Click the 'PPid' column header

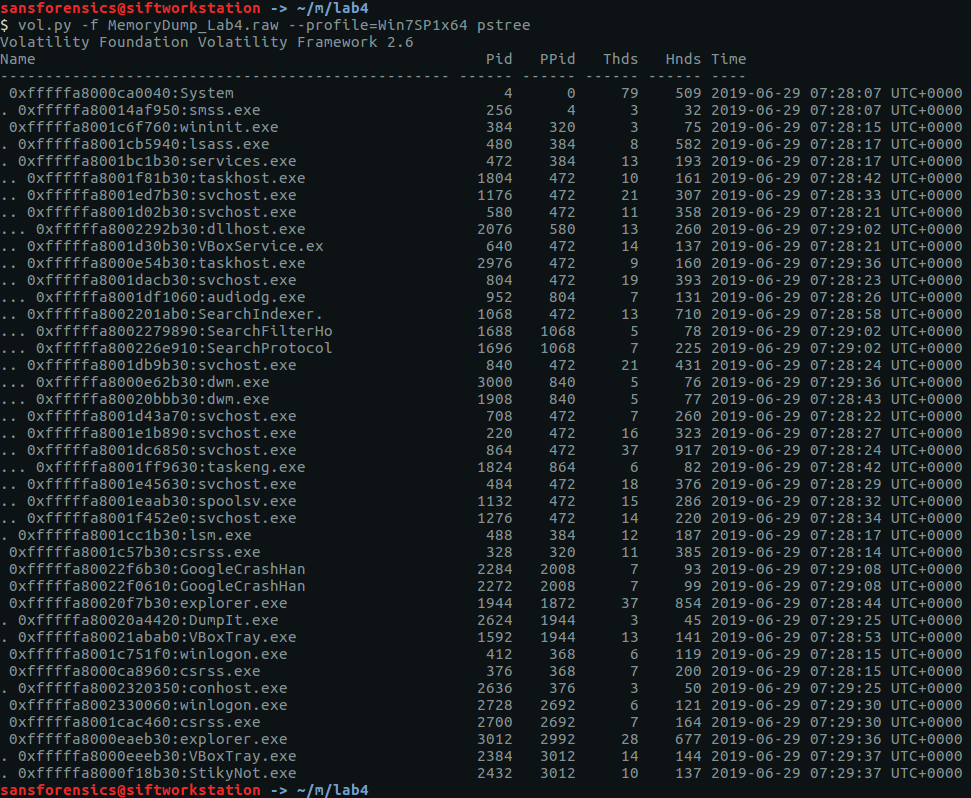(557, 59)
